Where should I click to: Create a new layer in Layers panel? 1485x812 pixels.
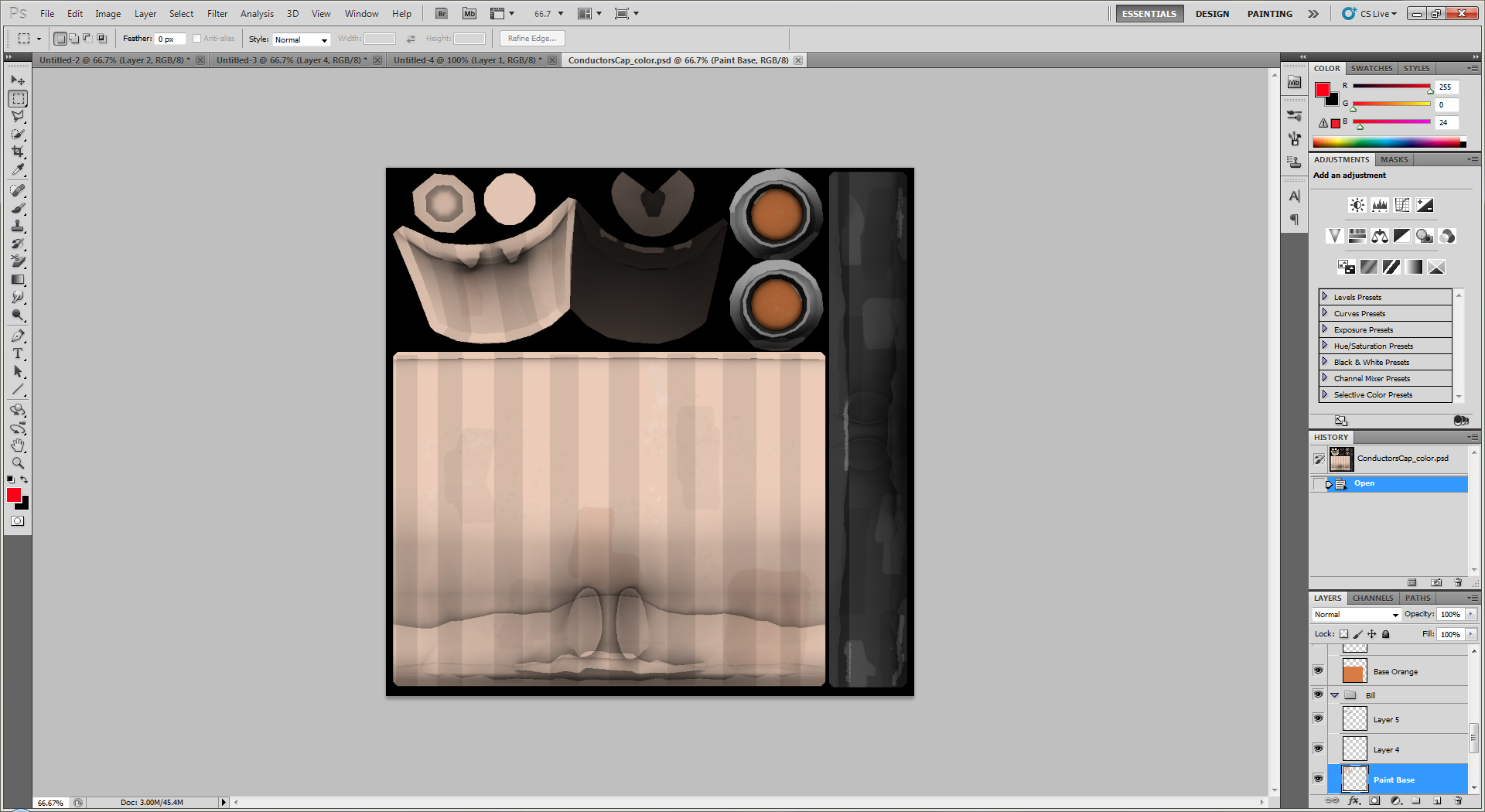[x=1437, y=801]
